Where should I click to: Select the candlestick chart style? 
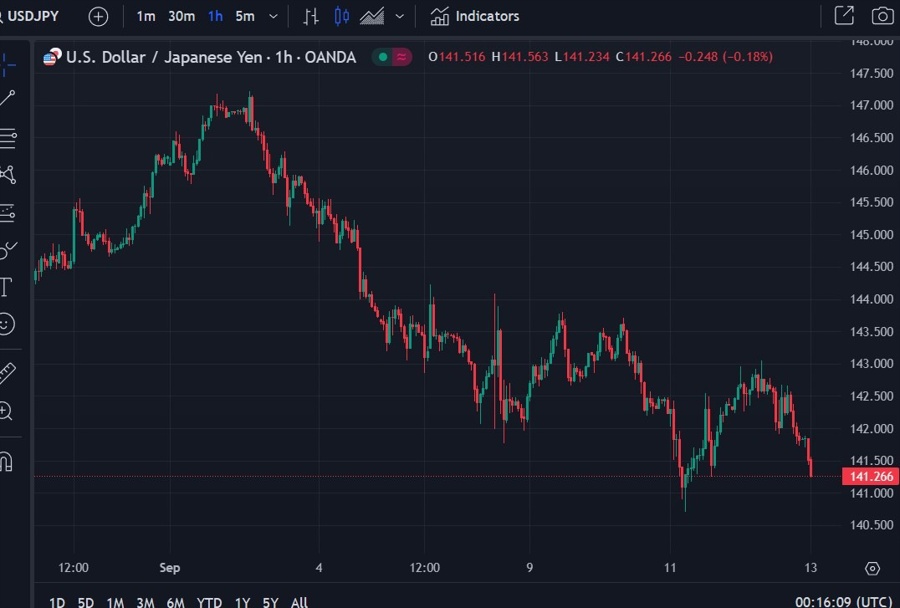342,16
